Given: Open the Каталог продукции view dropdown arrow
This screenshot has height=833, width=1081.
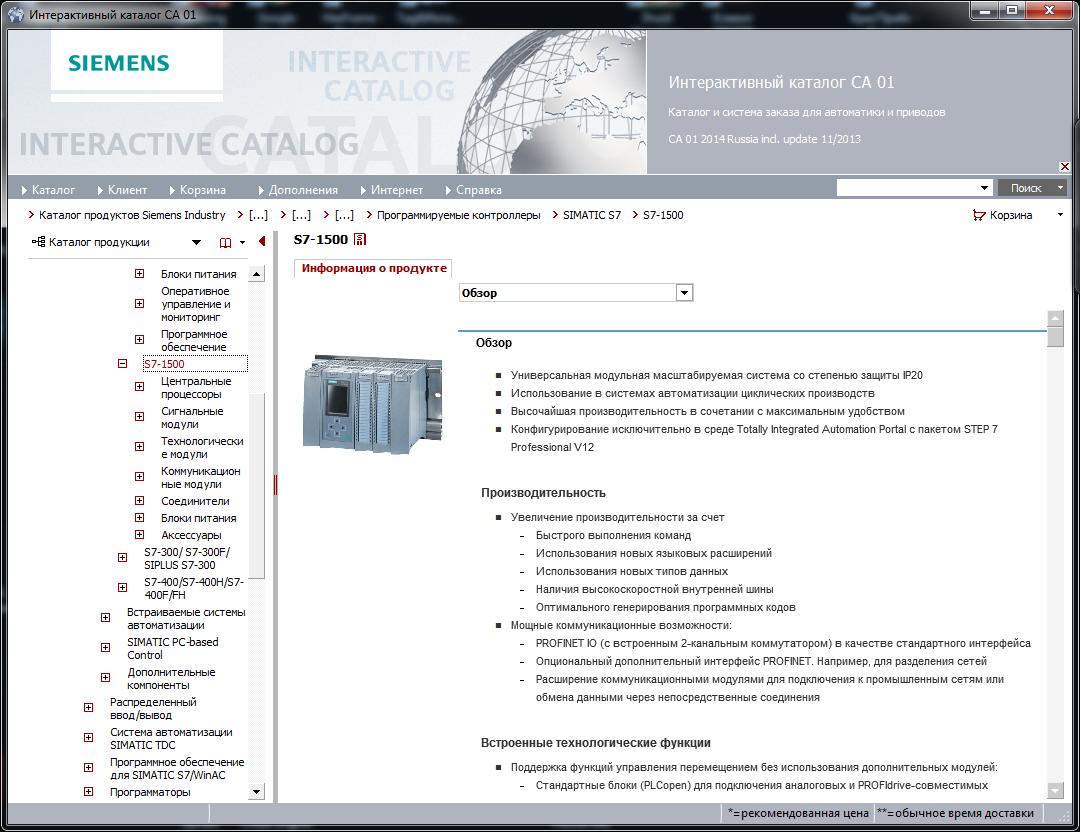Looking at the screenshot, I should tap(196, 243).
